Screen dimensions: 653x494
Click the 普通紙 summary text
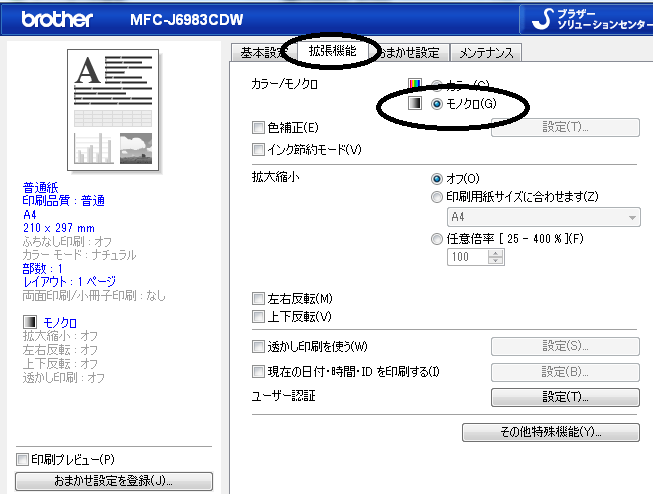coord(40,187)
